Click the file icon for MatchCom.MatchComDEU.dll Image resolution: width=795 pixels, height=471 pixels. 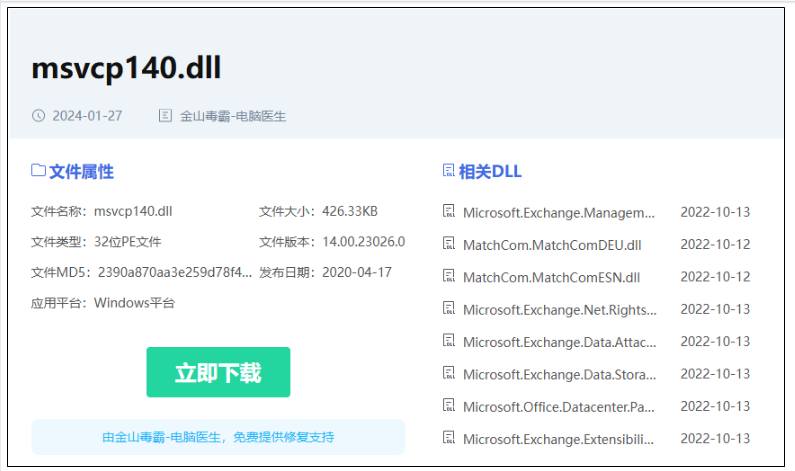click(449, 243)
